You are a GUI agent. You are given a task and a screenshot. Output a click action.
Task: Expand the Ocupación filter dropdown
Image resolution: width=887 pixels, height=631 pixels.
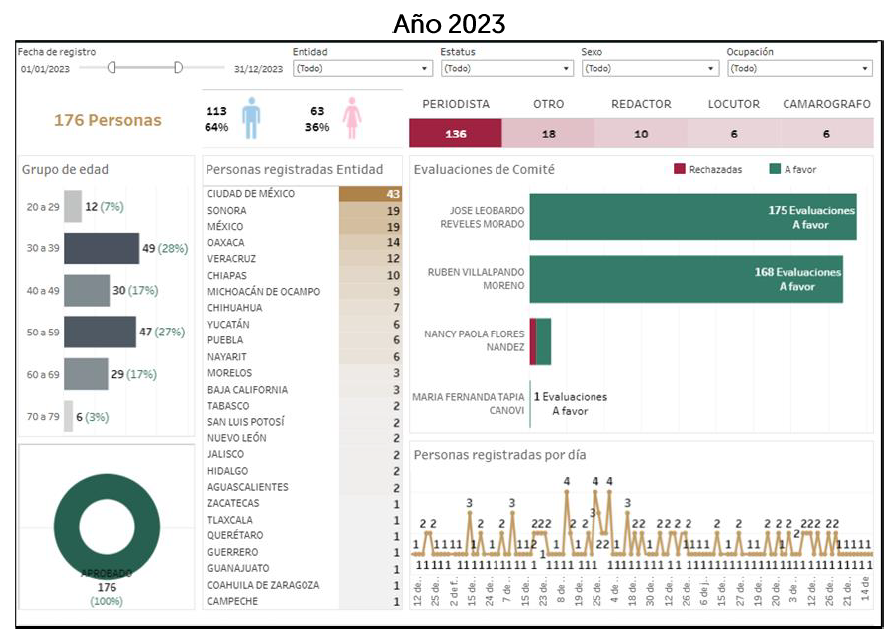[x=799, y=69]
